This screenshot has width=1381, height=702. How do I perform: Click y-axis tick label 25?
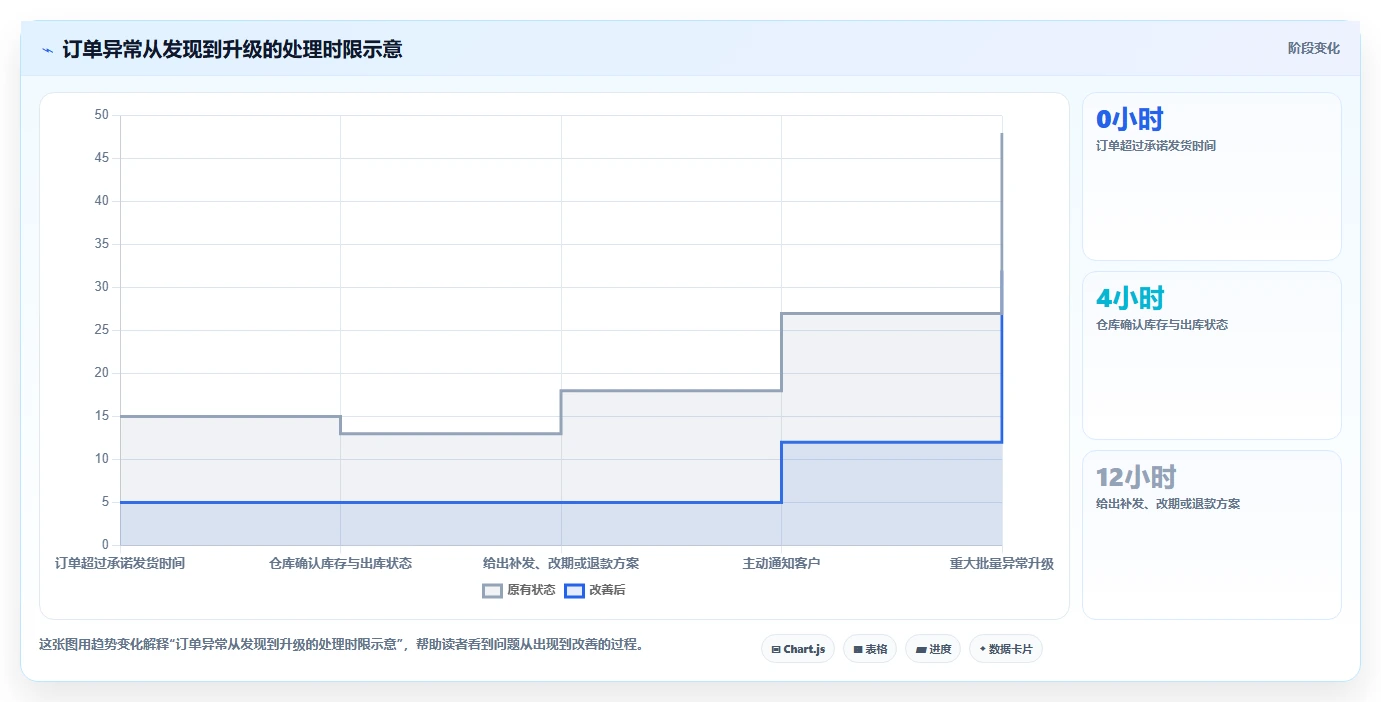101,330
